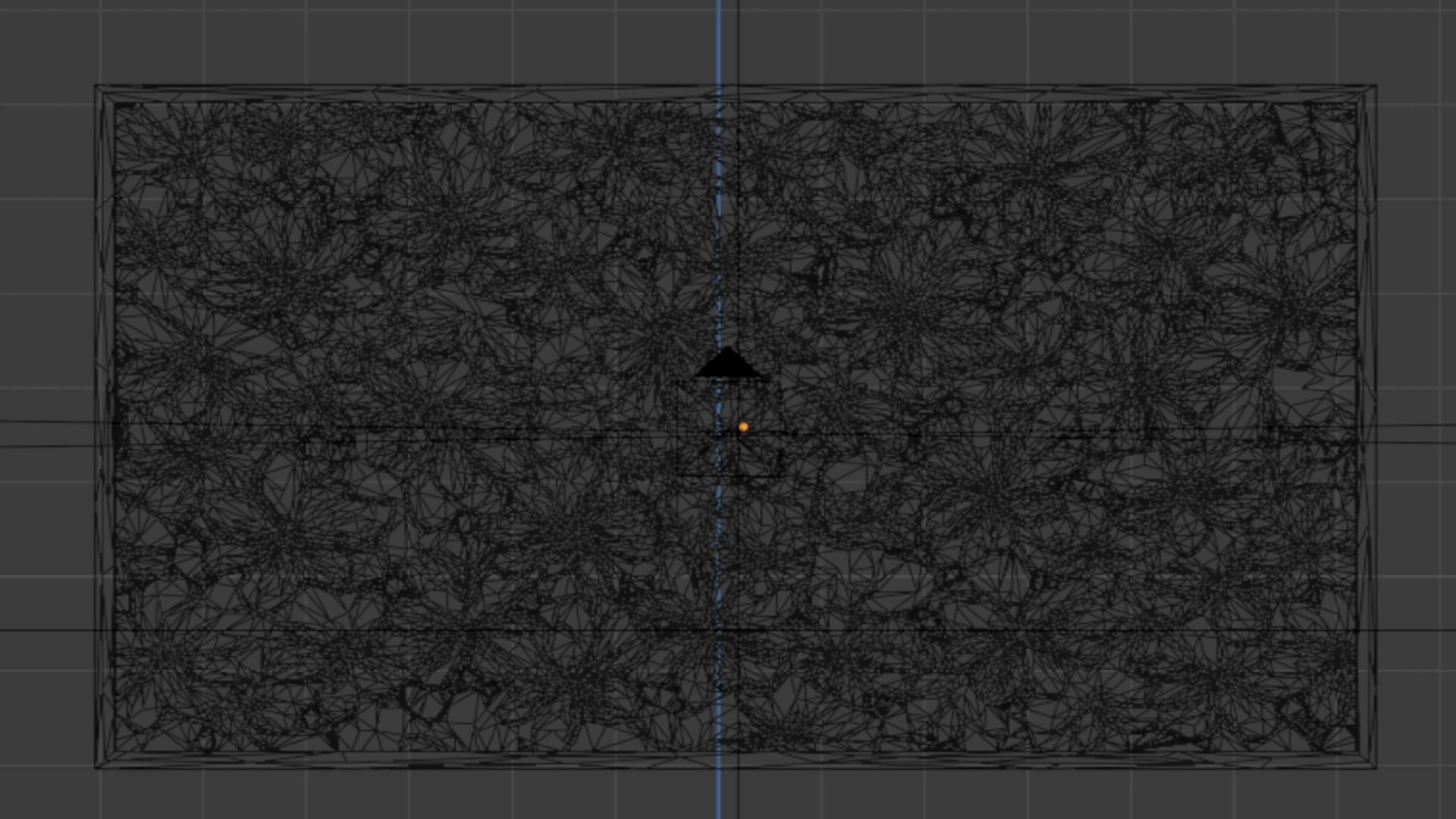Click the black camera up-arrow triangle
The height and width of the screenshot is (819, 1456).
(728, 366)
